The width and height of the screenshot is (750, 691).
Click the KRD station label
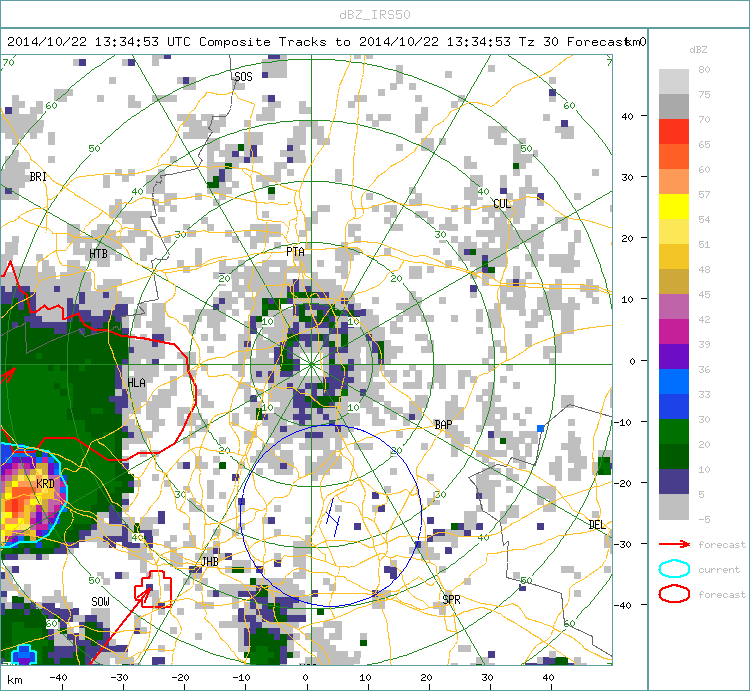[x=45, y=483]
